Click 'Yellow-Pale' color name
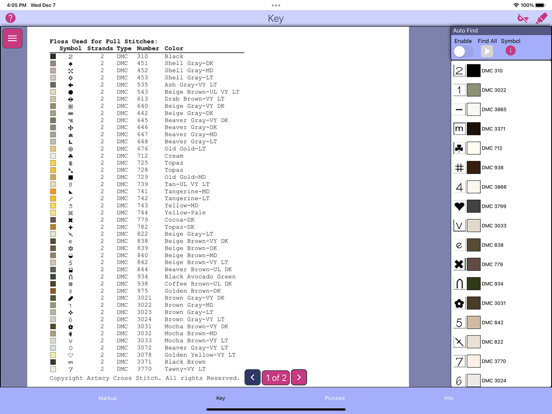 coord(185,213)
